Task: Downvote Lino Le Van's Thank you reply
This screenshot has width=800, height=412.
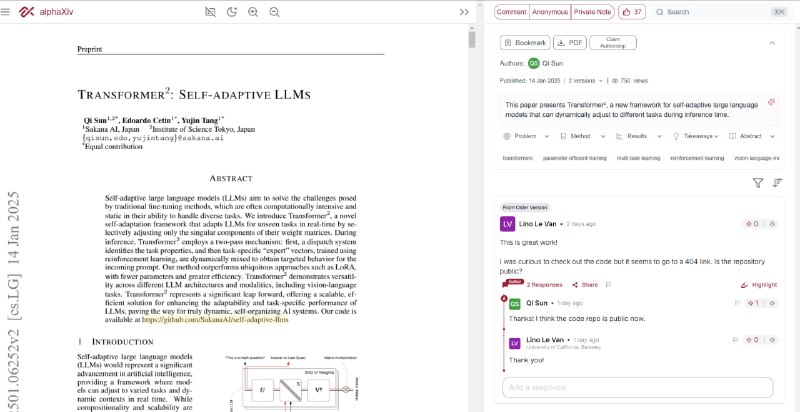Action: (x=772, y=340)
